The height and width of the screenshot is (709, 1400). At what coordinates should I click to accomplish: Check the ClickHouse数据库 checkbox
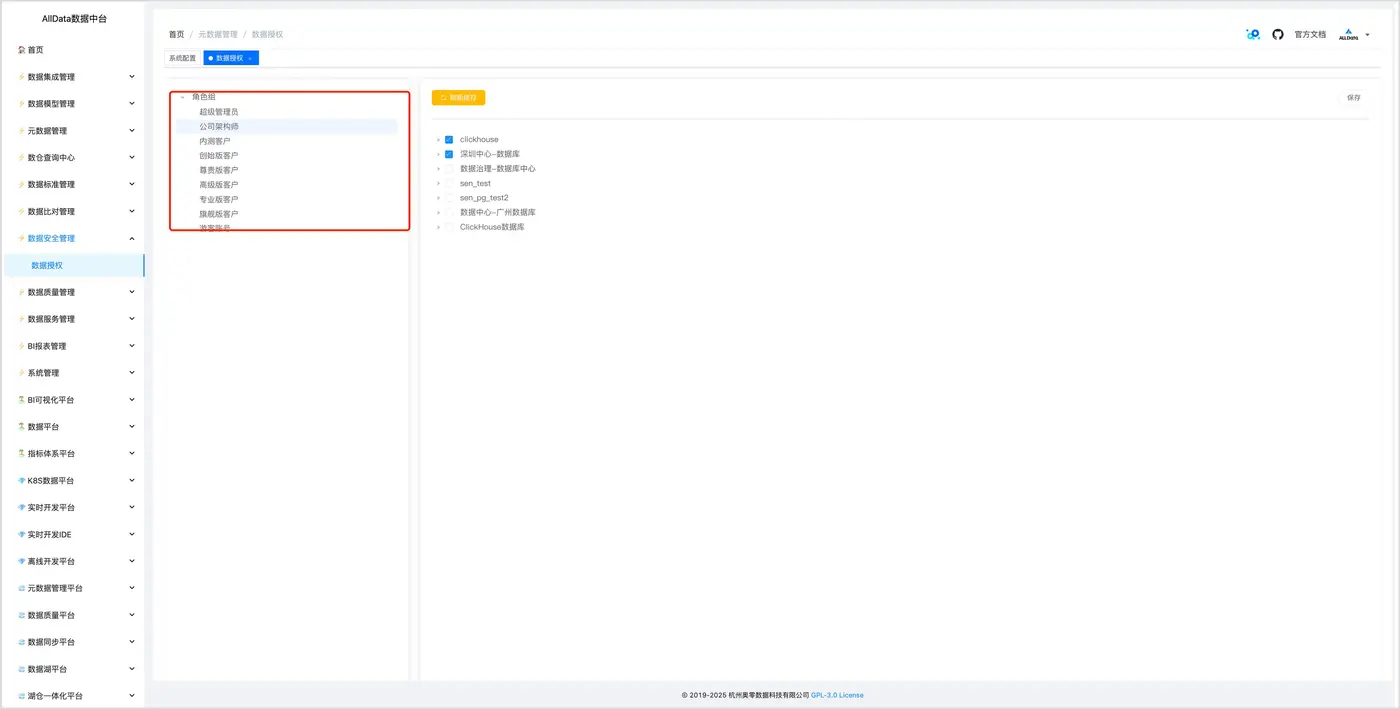pyautogui.click(x=449, y=227)
